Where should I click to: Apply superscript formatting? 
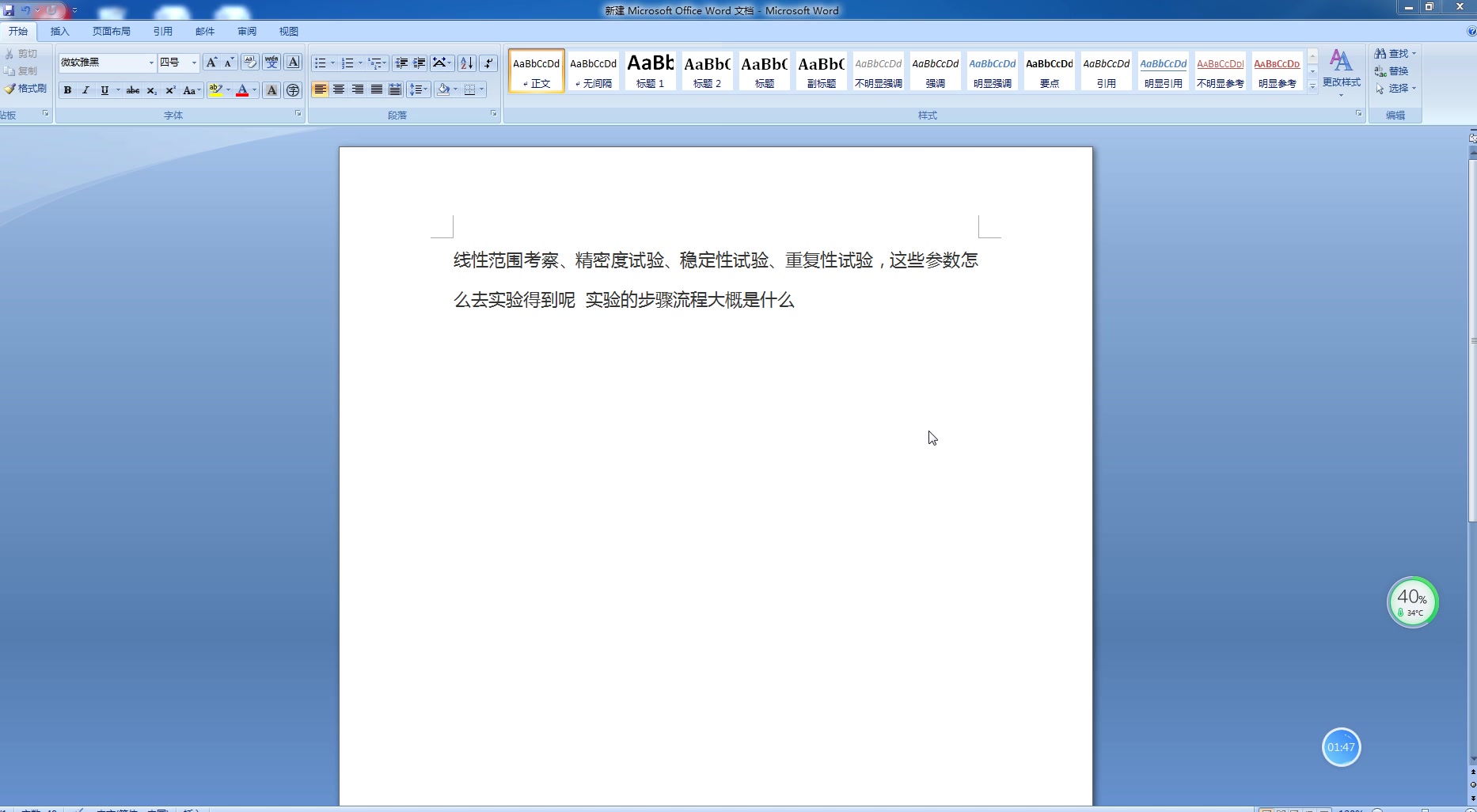[x=169, y=90]
